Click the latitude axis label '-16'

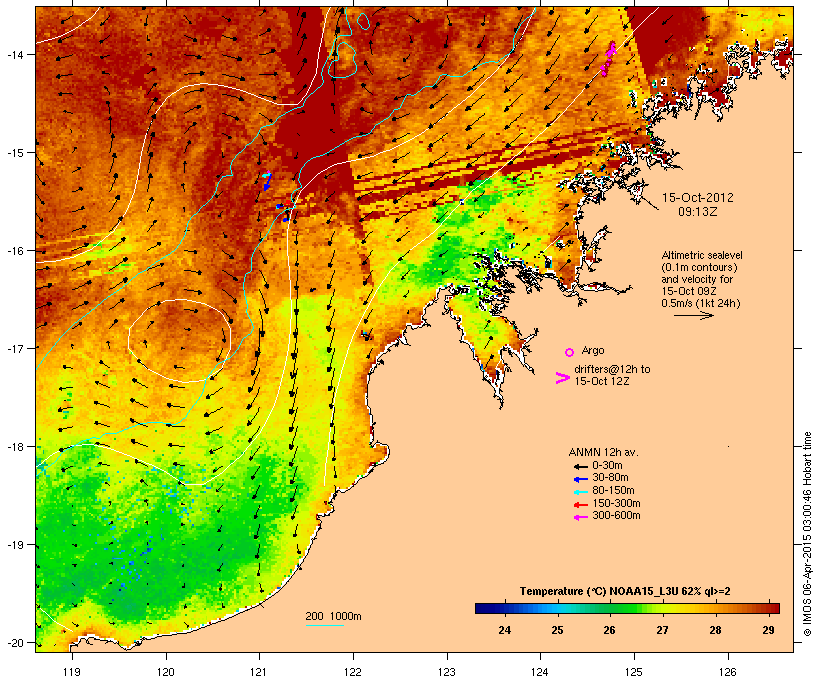tap(14, 251)
